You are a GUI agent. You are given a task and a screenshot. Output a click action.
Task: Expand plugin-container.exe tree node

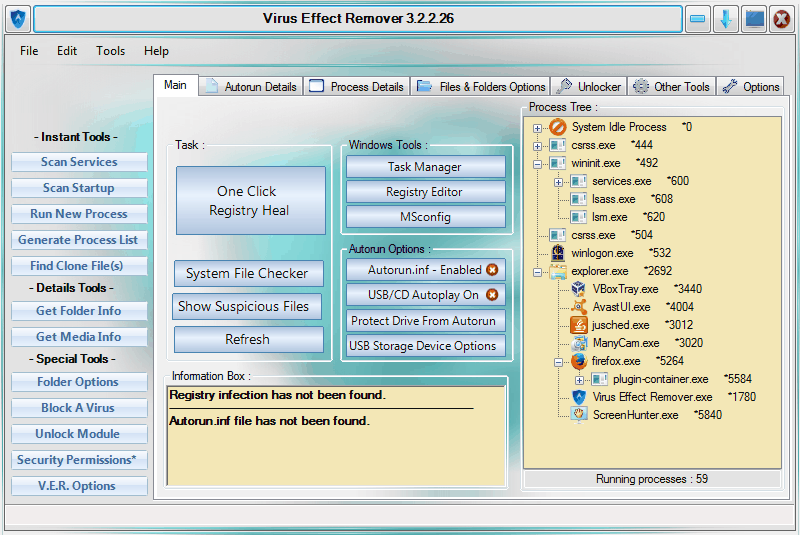pyautogui.click(x=579, y=380)
